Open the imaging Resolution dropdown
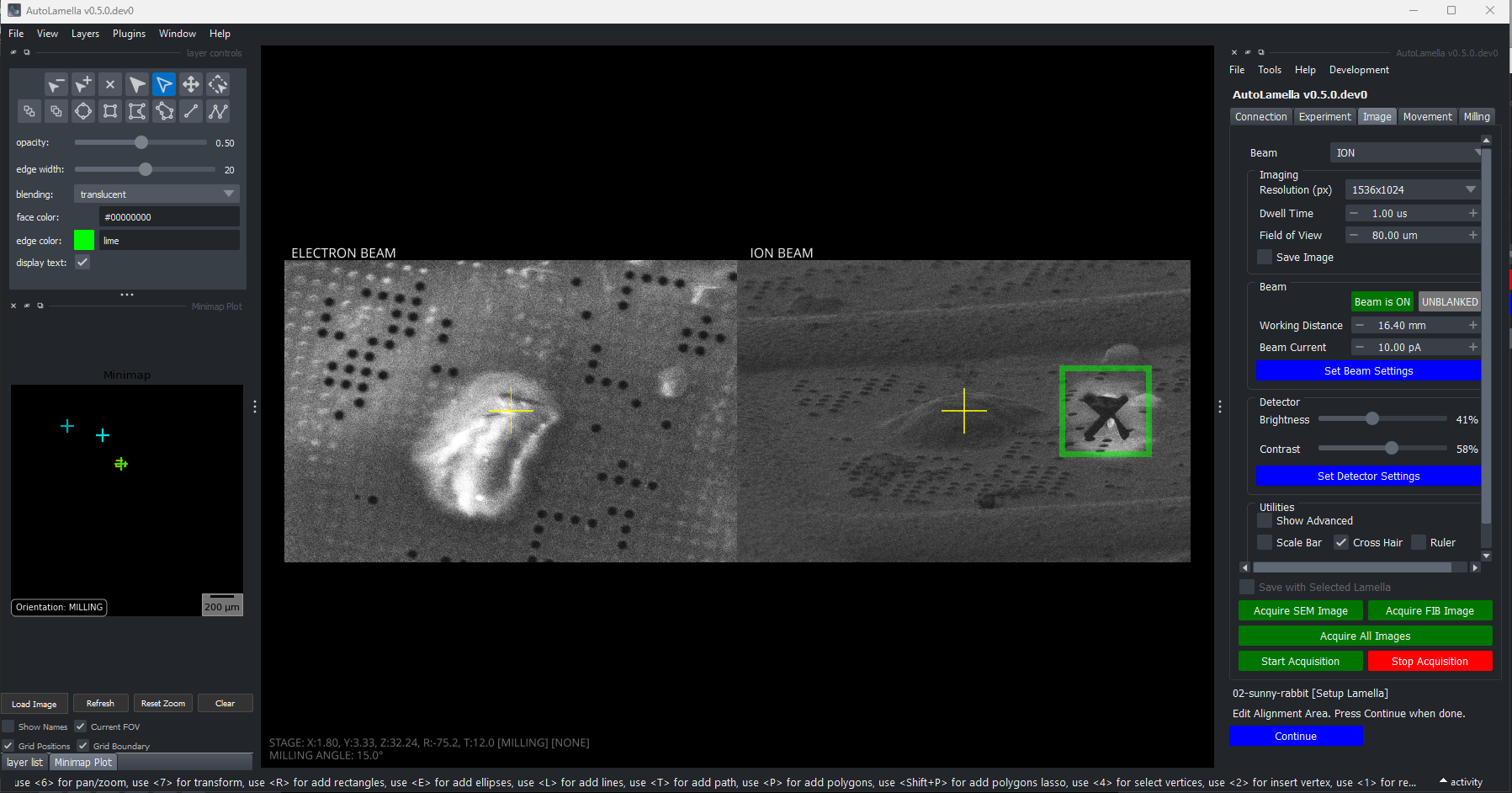The width and height of the screenshot is (1512, 793). [x=1412, y=189]
